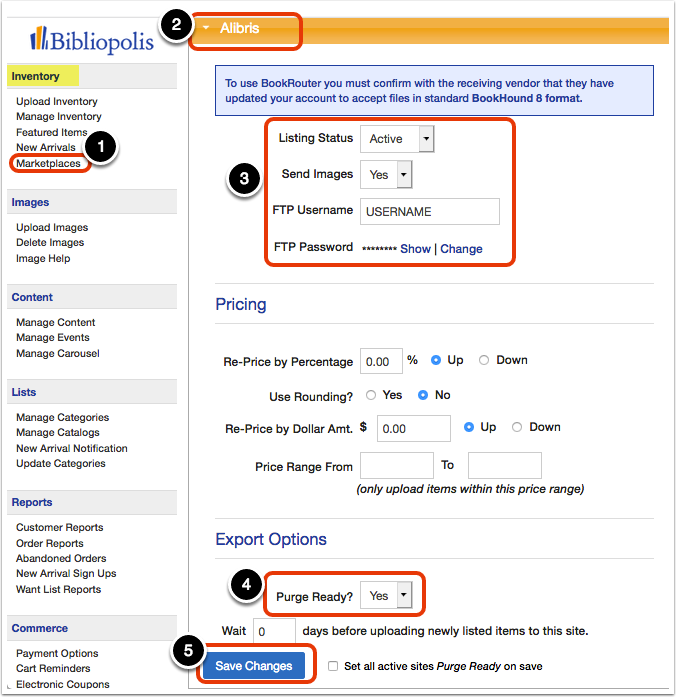Screen dimensions: 676x697
Task: Open Manage Catalogs
Action: [58, 433]
